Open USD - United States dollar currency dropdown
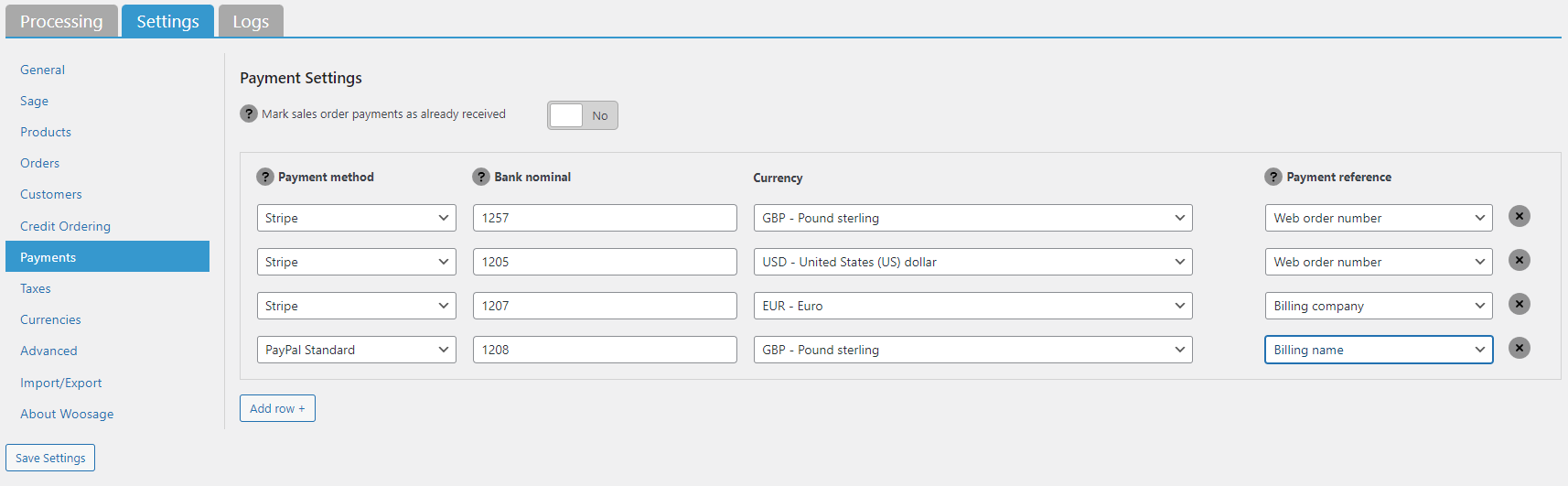The image size is (1568, 486). click(x=973, y=262)
